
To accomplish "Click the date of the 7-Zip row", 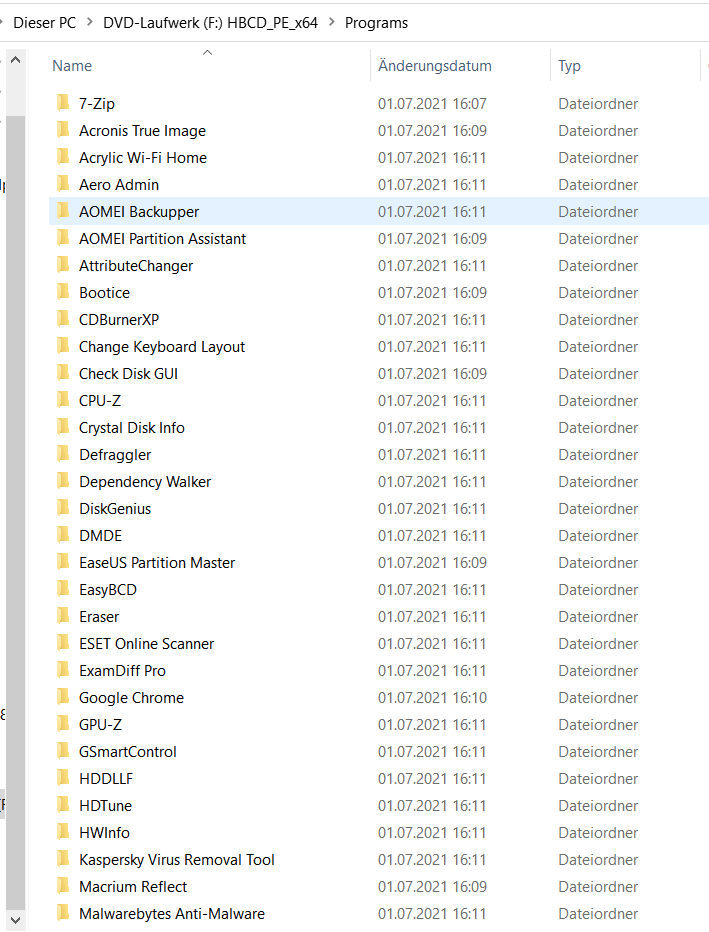I will (432, 103).
